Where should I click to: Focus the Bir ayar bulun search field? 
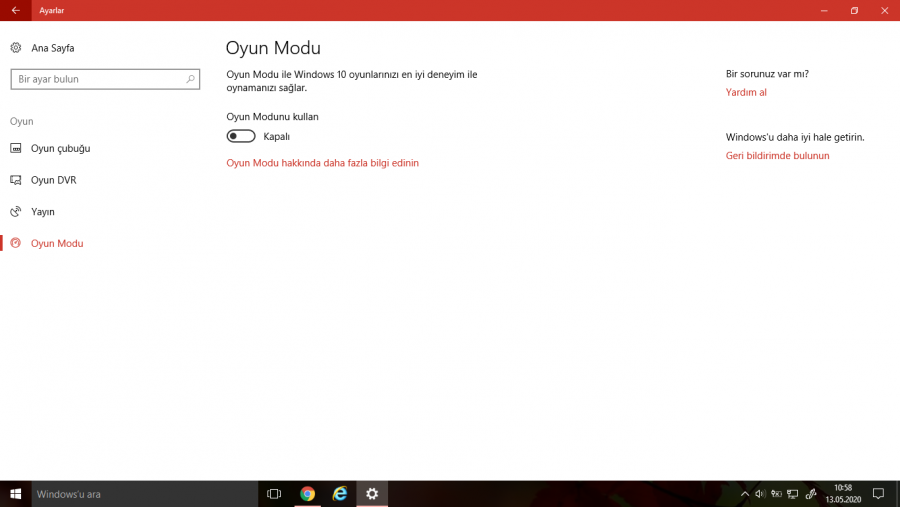100,79
